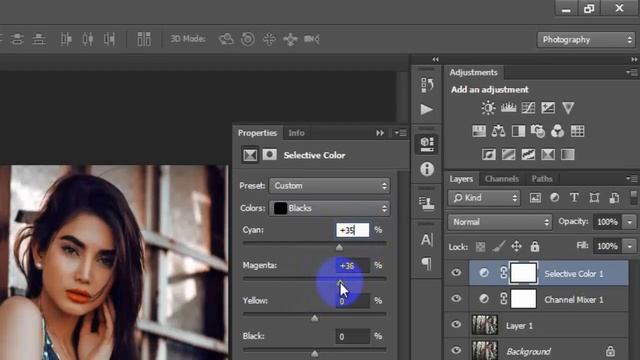640x360 pixels.
Task: Add a Curves adjustment
Action: pos(528,108)
